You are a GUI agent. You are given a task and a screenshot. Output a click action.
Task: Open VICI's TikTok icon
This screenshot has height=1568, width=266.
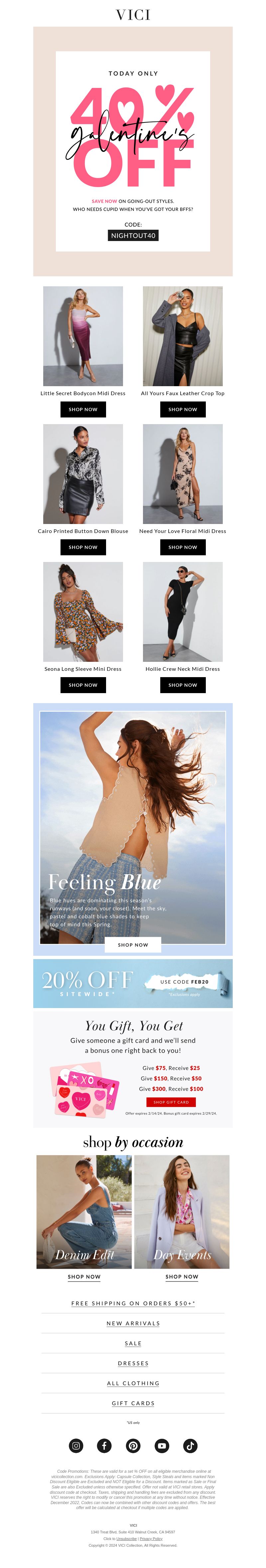point(190,1445)
